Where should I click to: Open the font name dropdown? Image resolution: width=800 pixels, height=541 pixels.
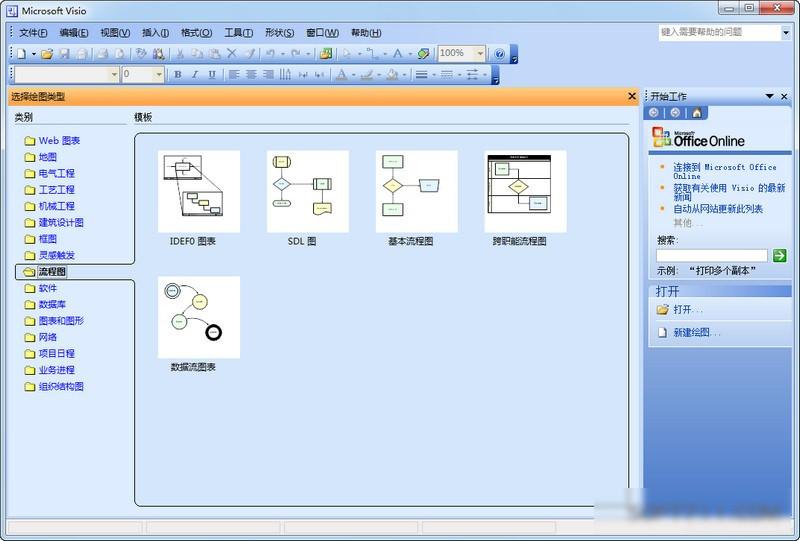coord(114,75)
